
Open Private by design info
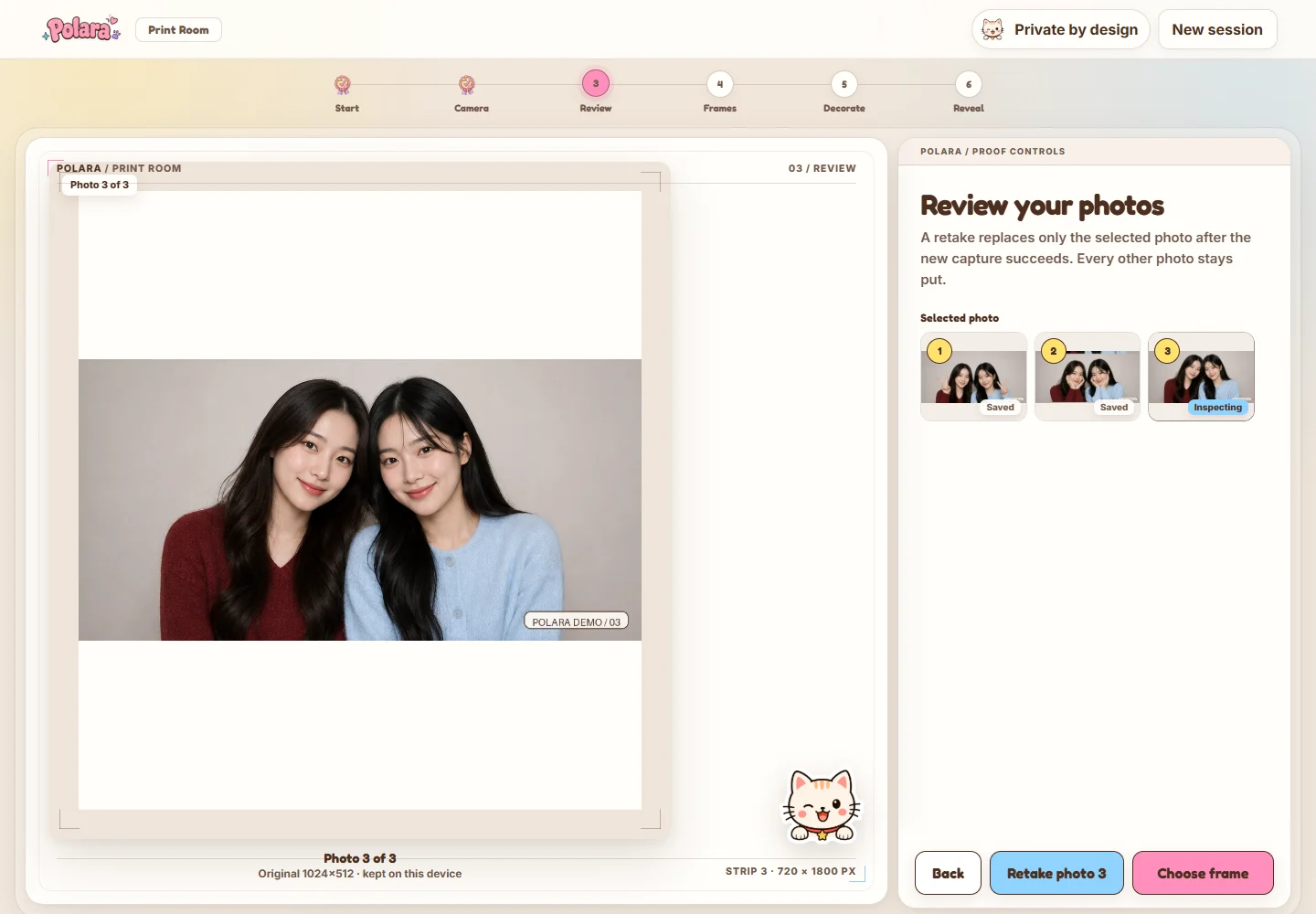1060,29
